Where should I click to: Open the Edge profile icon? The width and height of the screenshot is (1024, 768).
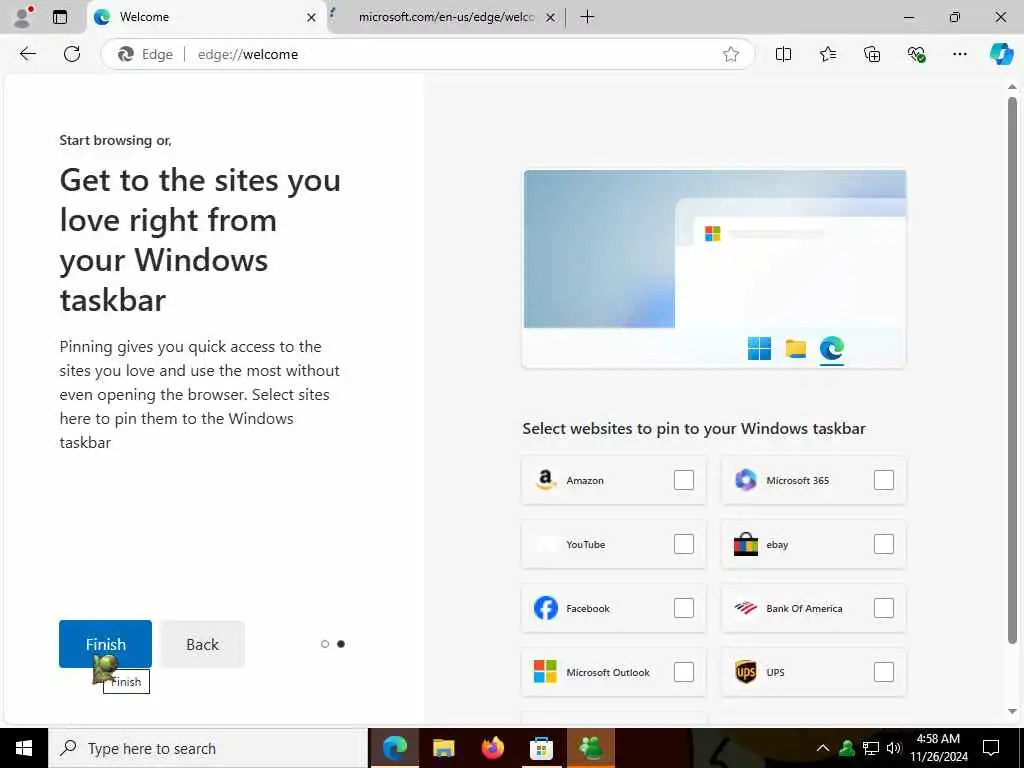pyautogui.click(x=23, y=17)
